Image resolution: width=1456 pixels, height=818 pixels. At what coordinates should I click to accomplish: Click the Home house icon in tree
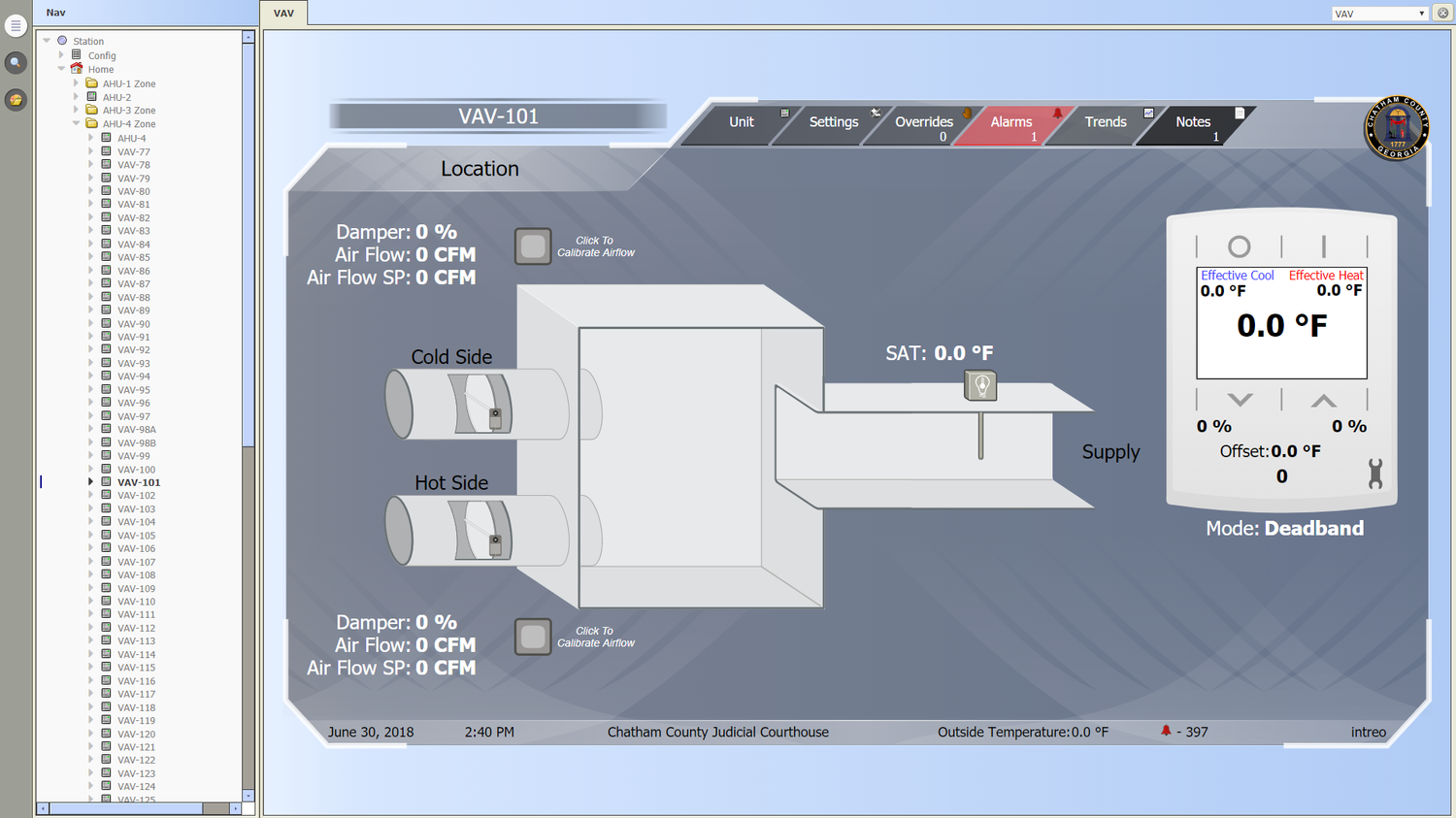(x=77, y=69)
